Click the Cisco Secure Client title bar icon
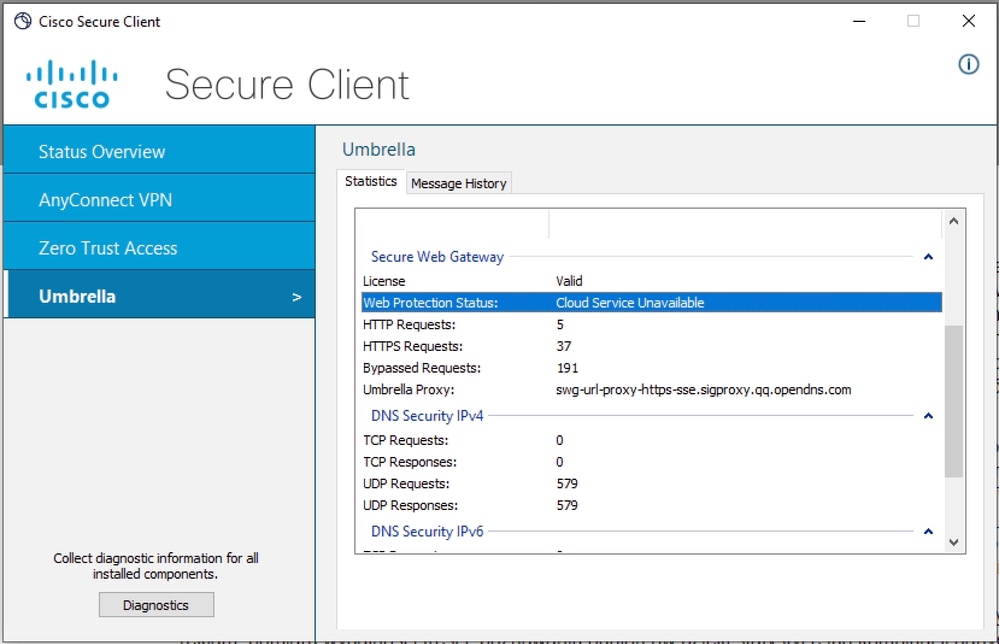The width and height of the screenshot is (999, 644). (23, 21)
